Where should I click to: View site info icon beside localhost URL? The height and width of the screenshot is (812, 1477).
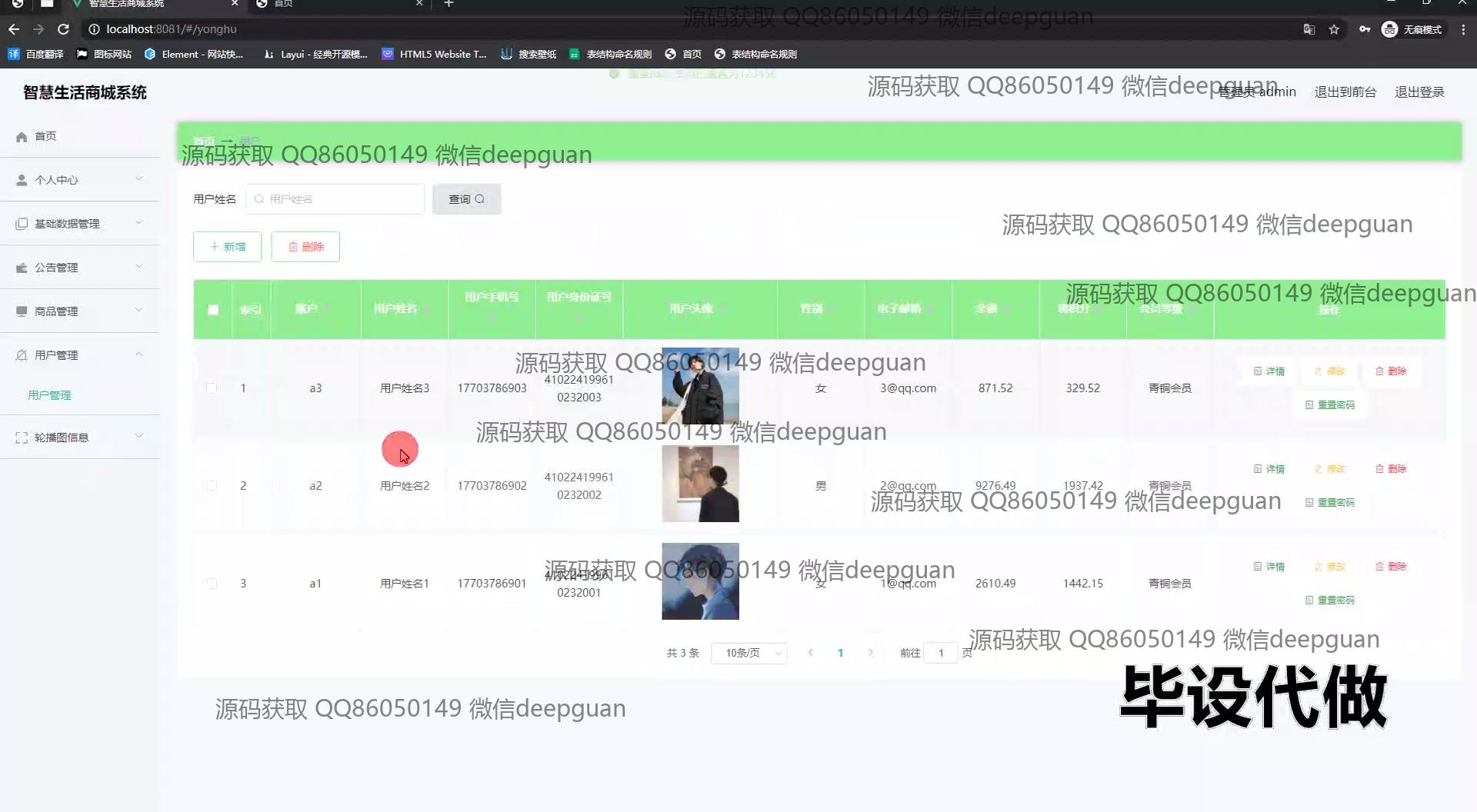click(94, 29)
